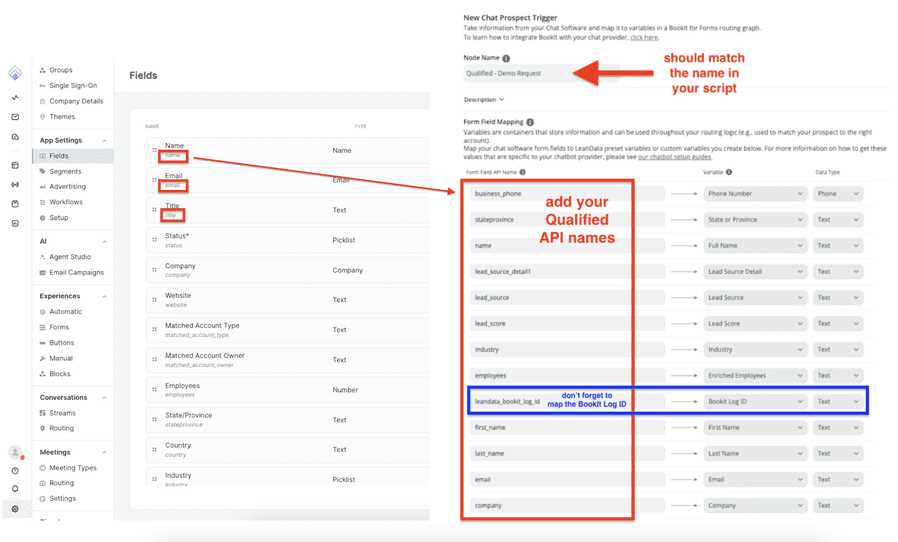Open the Bookit Log ID variable dropdown
The height and width of the screenshot is (542, 898).
point(755,402)
